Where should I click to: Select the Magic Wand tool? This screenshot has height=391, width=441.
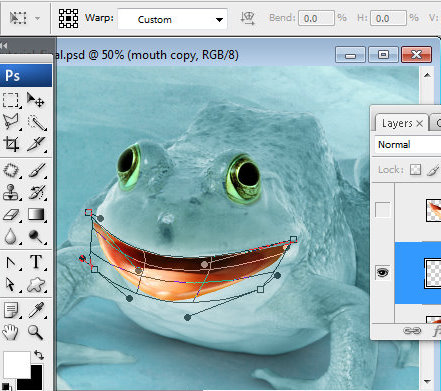(36, 123)
